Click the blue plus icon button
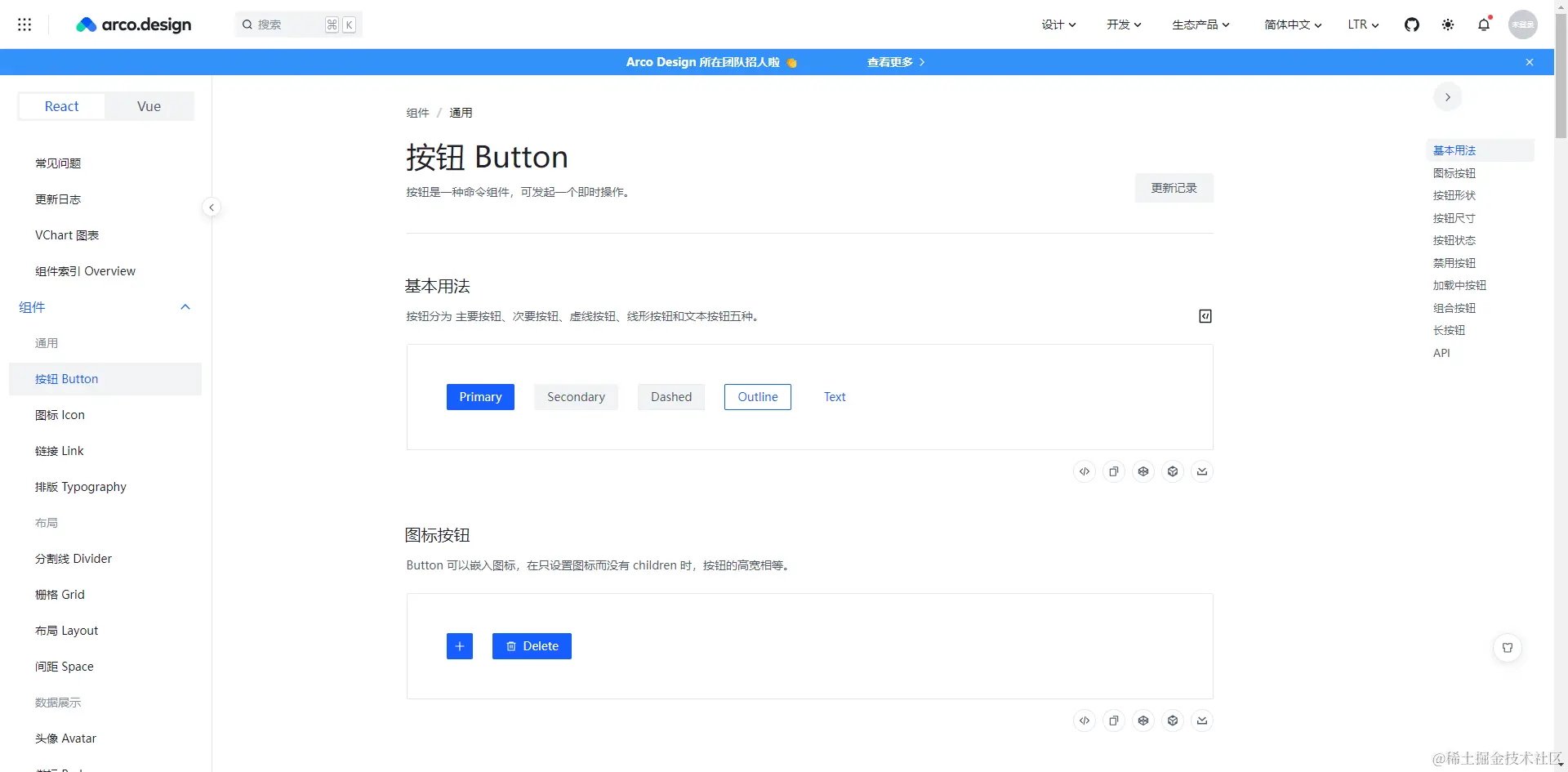The width and height of the screenshot is (1568, 772). point(460,646)
